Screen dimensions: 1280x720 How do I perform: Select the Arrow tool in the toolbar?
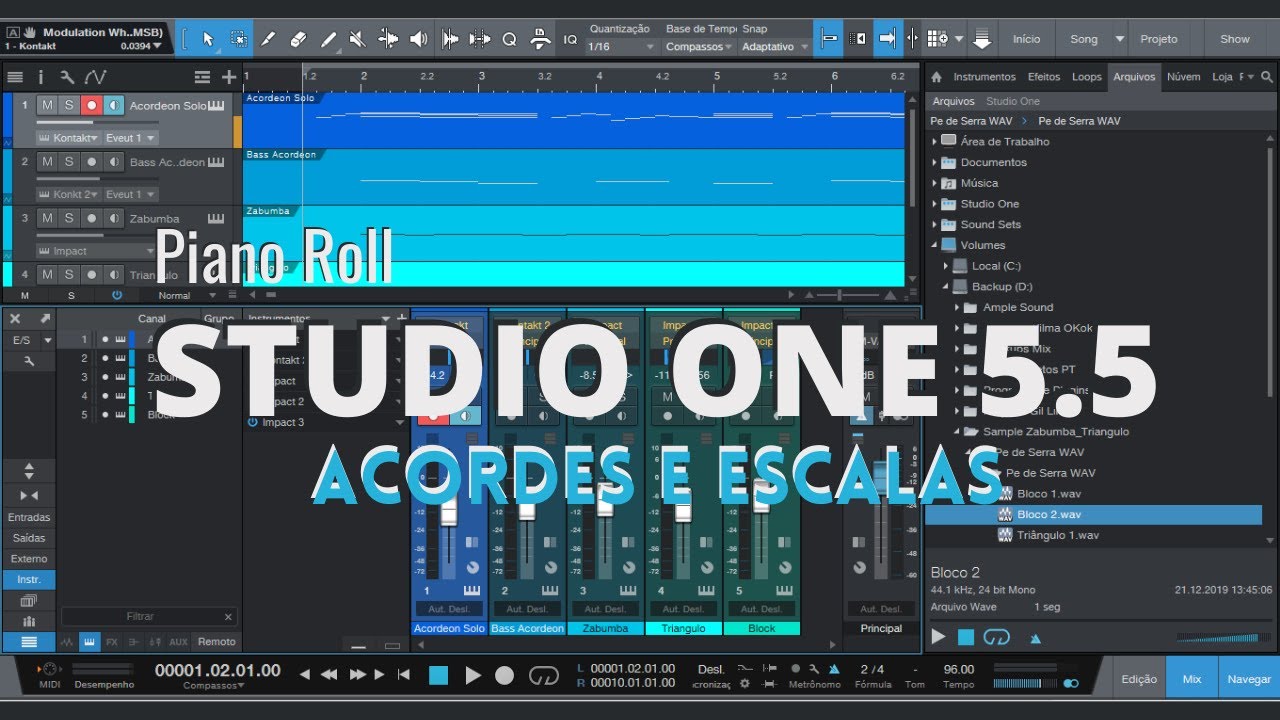(x=208, y=39)
